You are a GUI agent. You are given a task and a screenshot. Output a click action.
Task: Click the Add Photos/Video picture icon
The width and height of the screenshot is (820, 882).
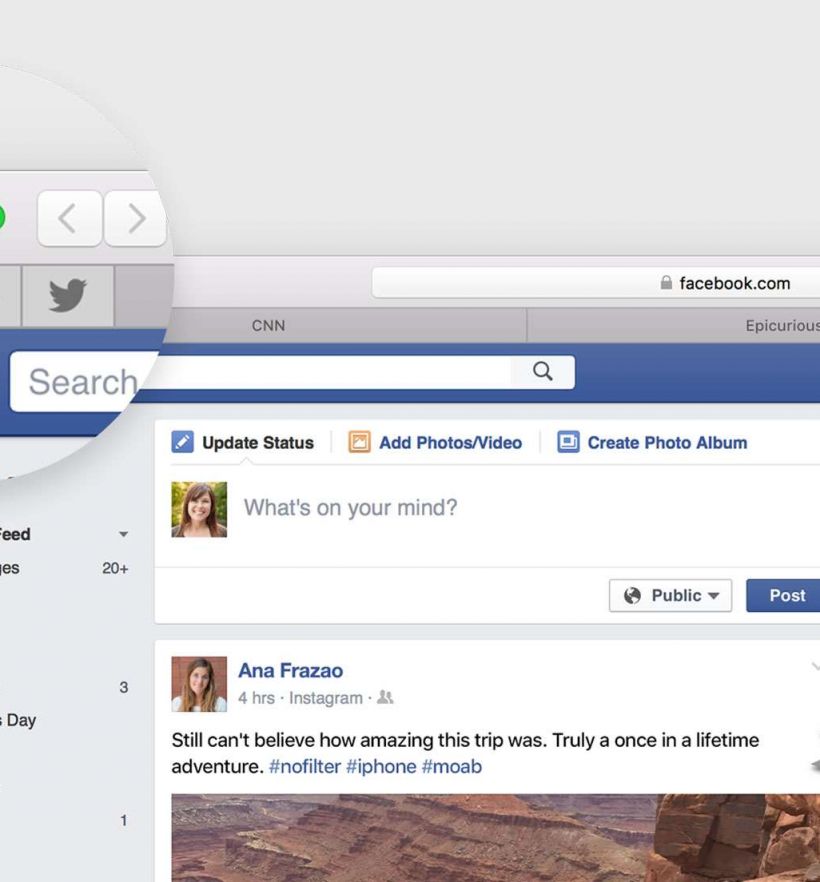[x=359, y=442]
